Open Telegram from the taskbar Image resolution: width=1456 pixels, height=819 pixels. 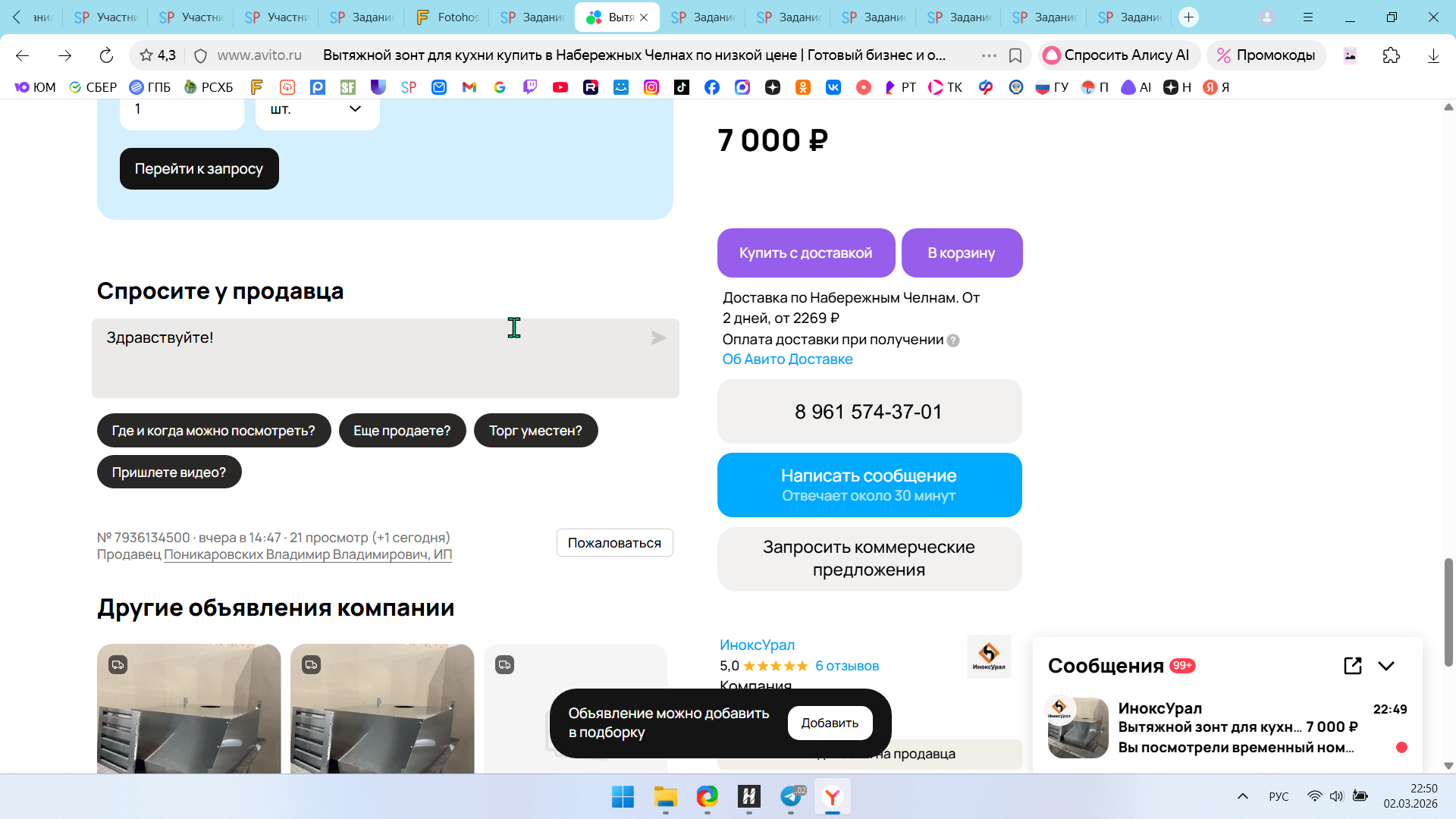pos(791,796)
